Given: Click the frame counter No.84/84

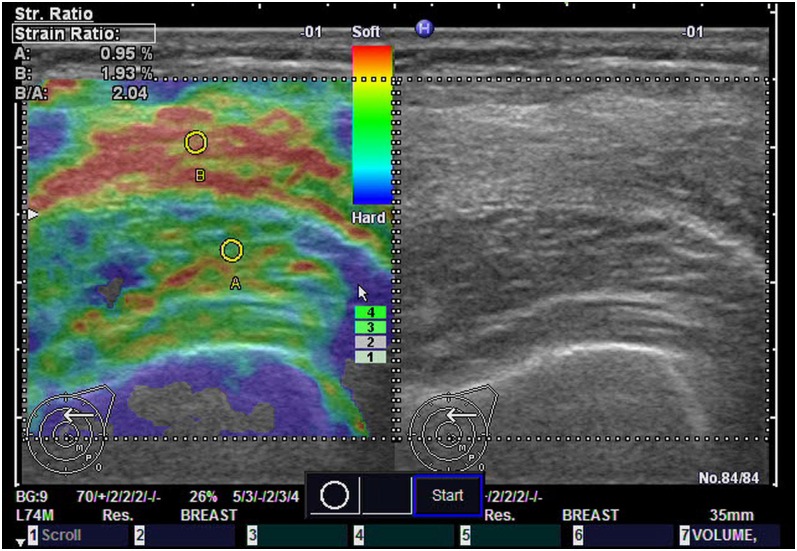Looking at the screenshot, I should tap(728, 478).
